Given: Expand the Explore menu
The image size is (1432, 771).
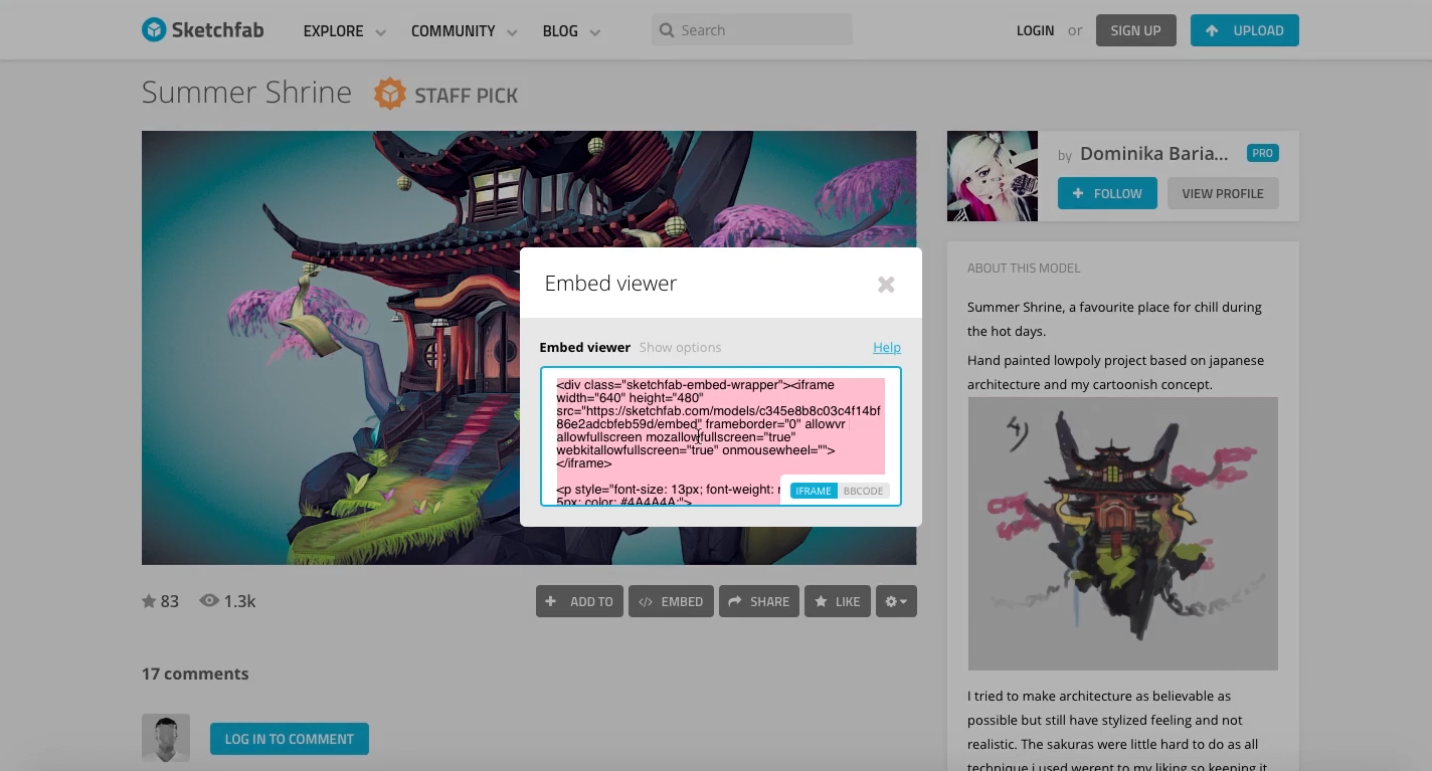Looking at the screenshot, I should click(x=345, y=31).
